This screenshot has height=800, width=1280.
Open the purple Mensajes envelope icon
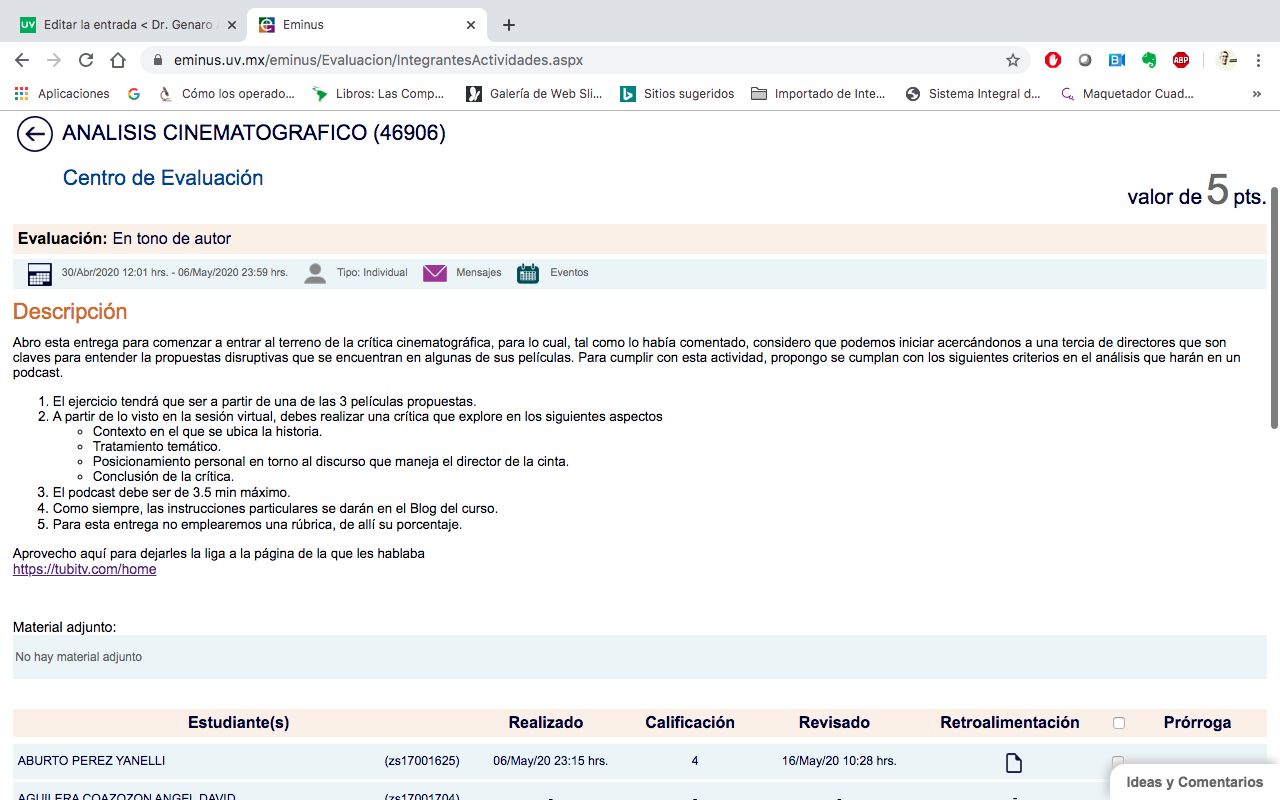(x=435, y=273)
